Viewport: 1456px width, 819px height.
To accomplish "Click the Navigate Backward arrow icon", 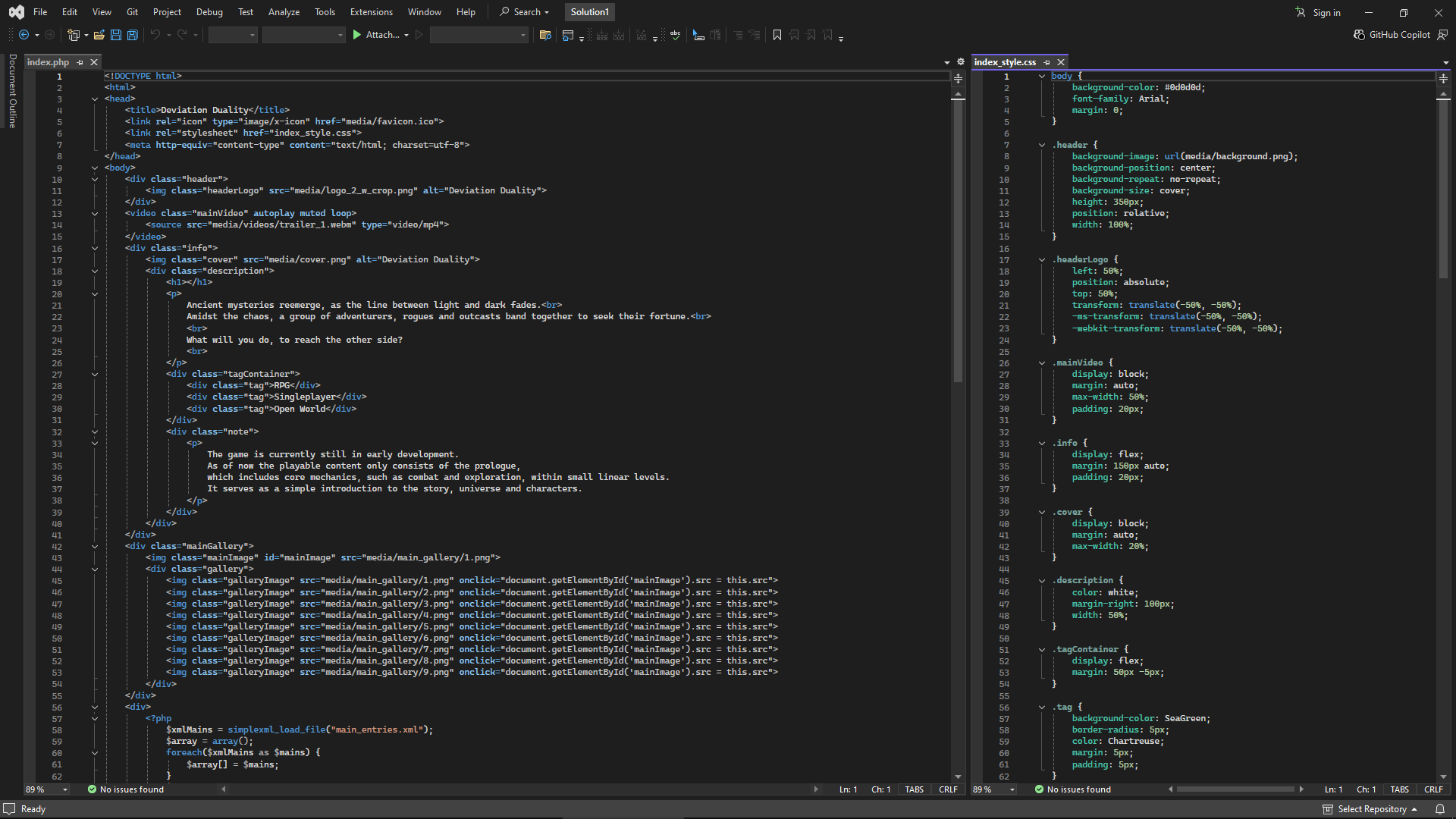I will 24,35.
